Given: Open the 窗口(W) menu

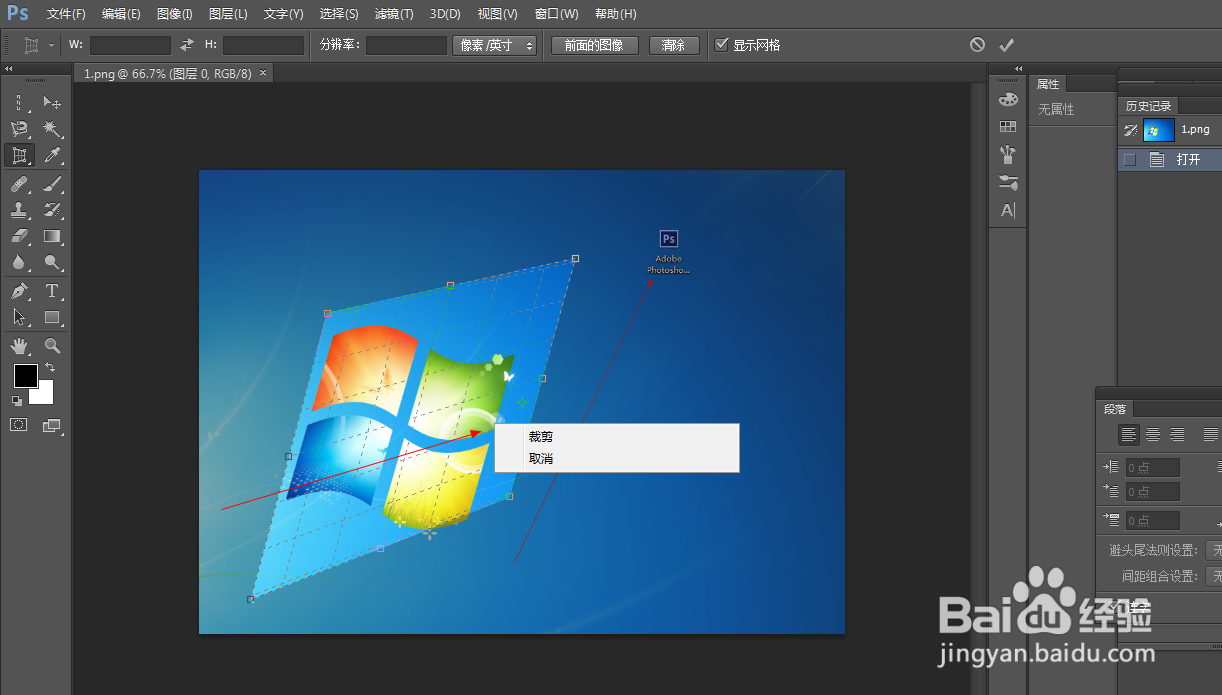Looking at the screenshot, I should 556,14.
